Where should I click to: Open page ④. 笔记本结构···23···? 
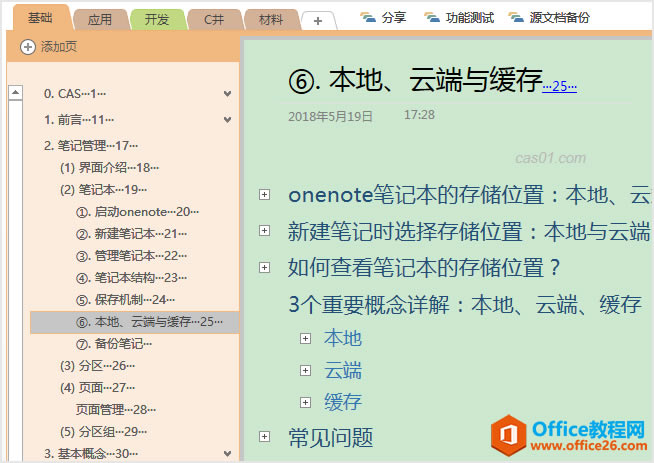131,278
